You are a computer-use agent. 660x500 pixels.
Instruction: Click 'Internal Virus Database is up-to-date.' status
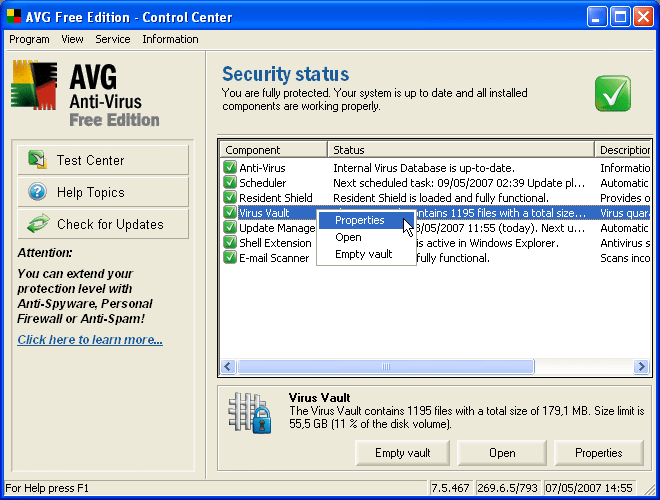(x=424, y=168)
